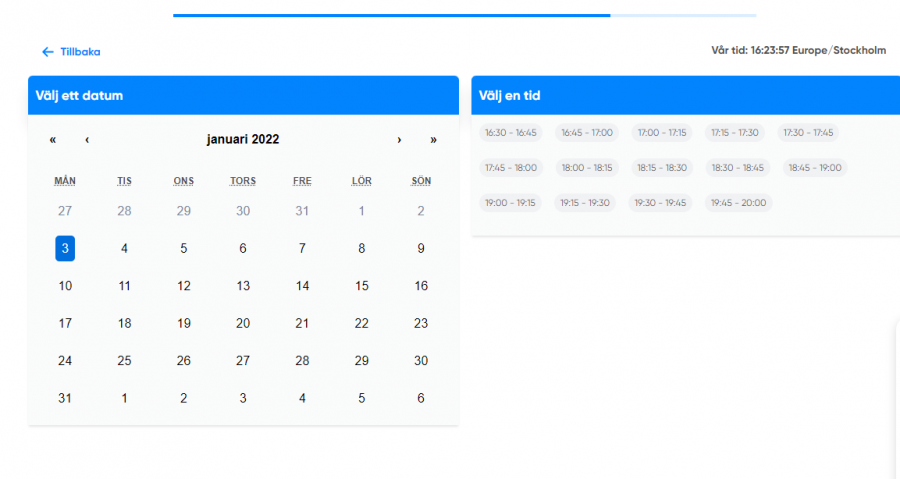Choose date 8 in the Lör column
Image resolution: width=900 pixels, height=479 pixels.
[362, 248]
